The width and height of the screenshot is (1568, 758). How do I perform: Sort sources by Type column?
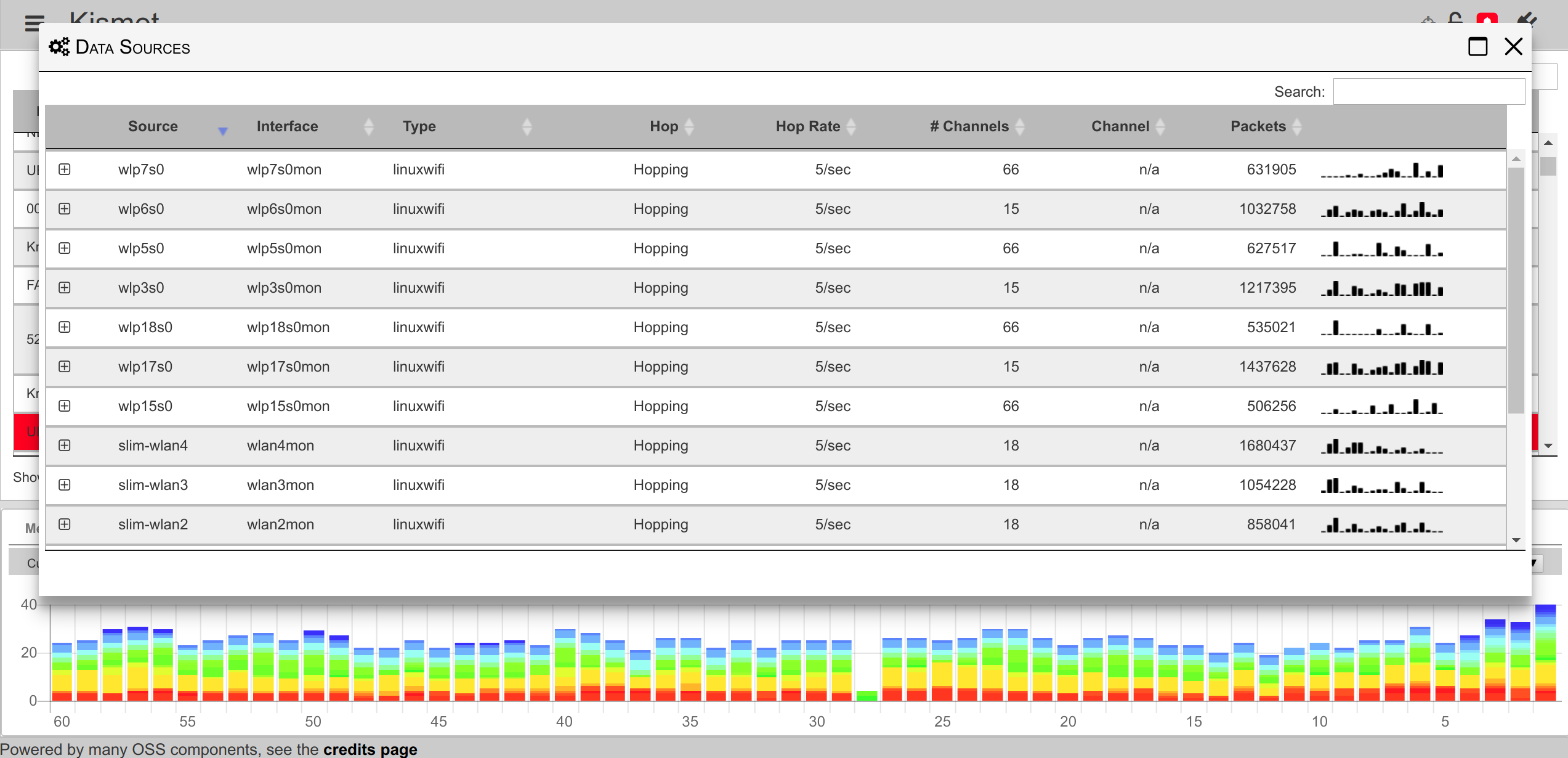click(x=419, y=126)
